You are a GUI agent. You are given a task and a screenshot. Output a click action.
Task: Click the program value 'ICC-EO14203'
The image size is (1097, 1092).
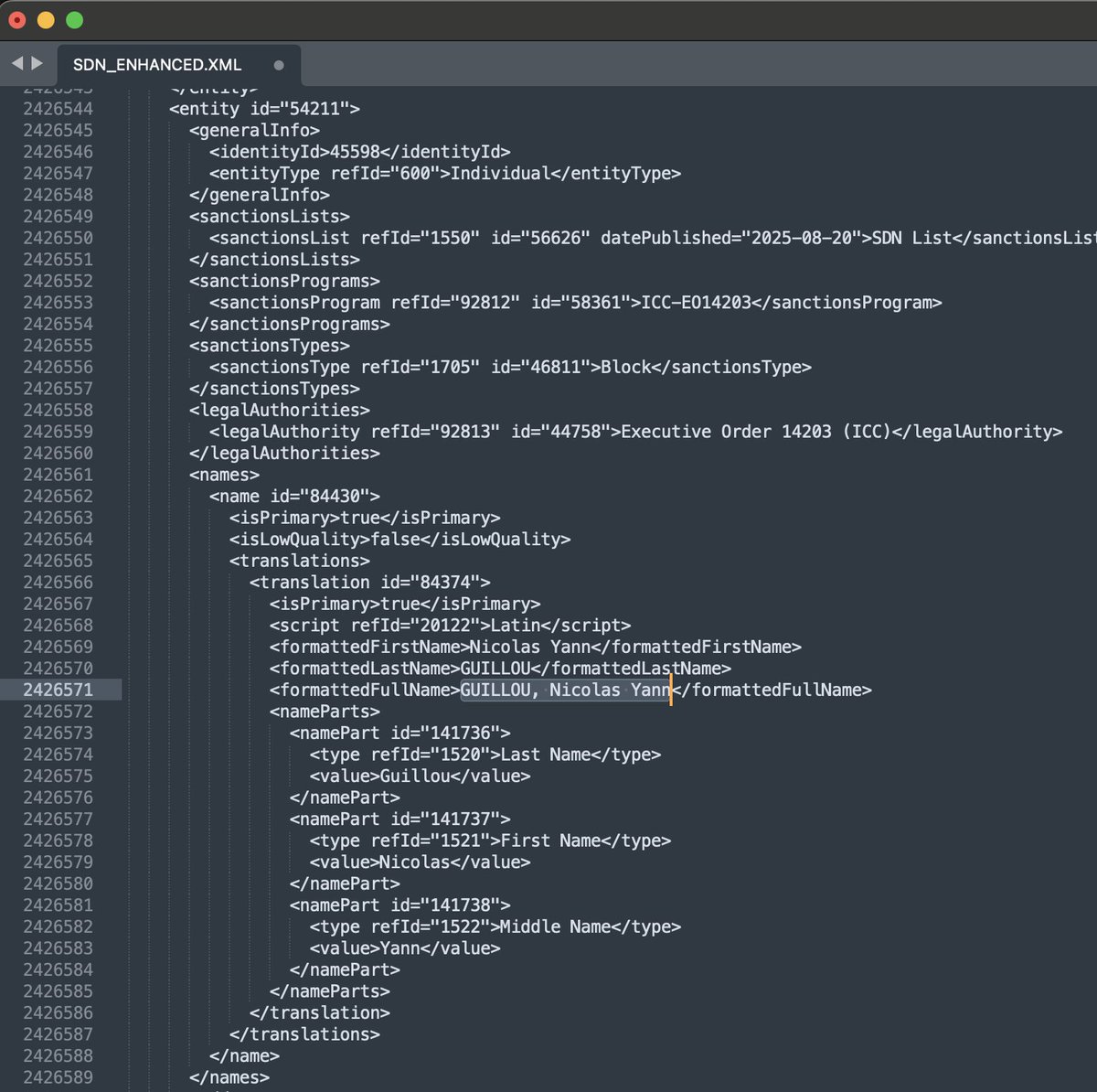(697, 303)
